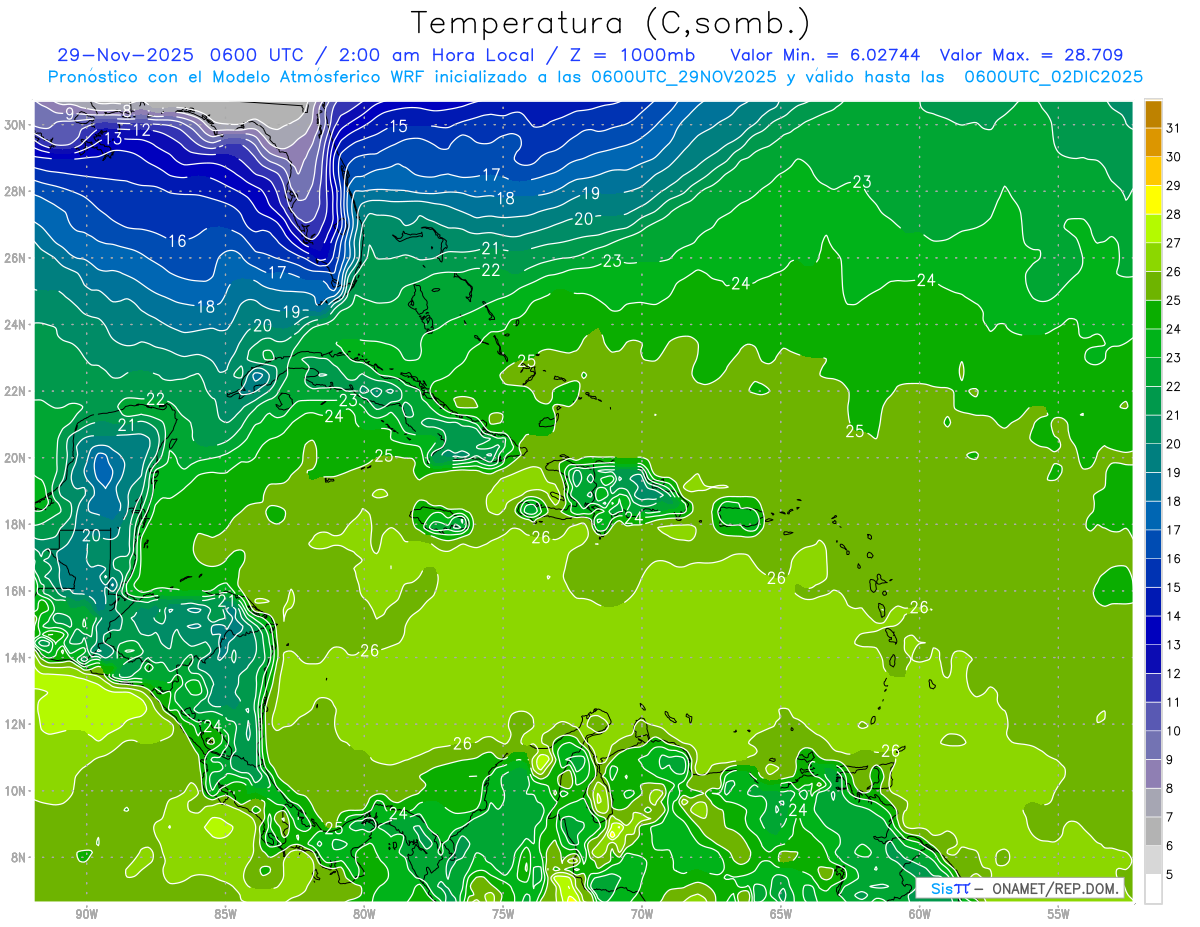Click the contour label 16 over the Gulf
Image resolution: width=1200 pixels, height=927 pixels.
pos(177,241)
